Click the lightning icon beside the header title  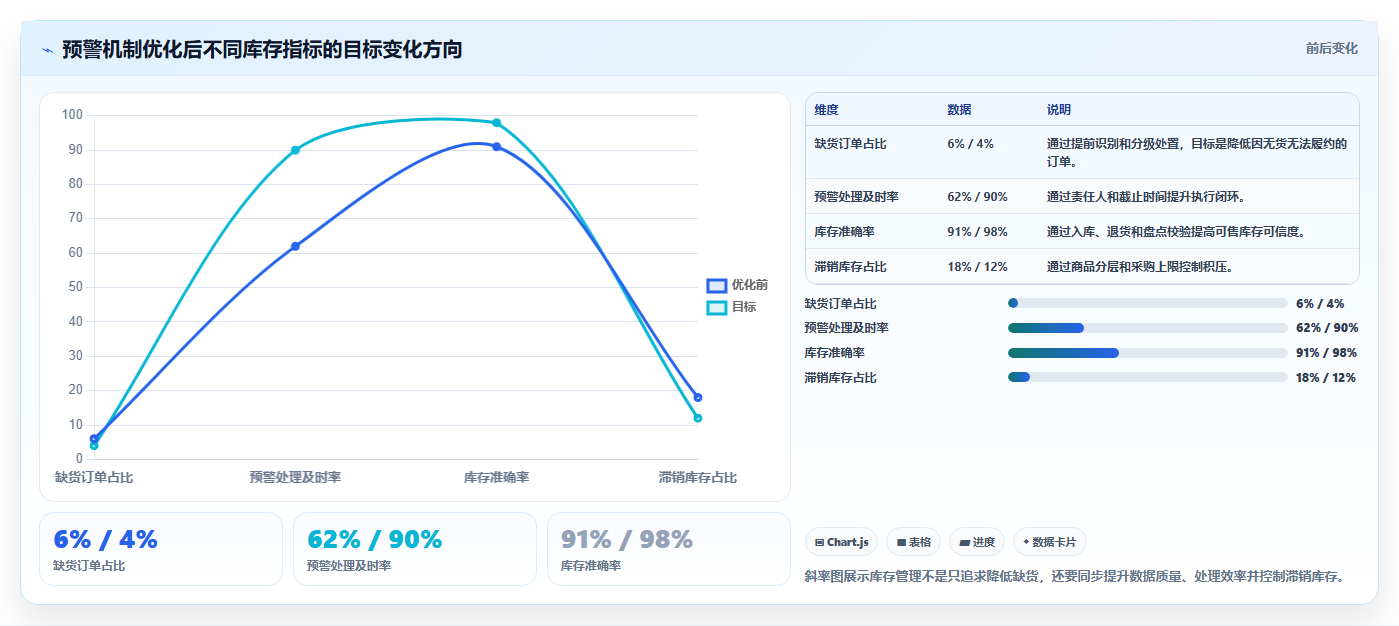47,49
